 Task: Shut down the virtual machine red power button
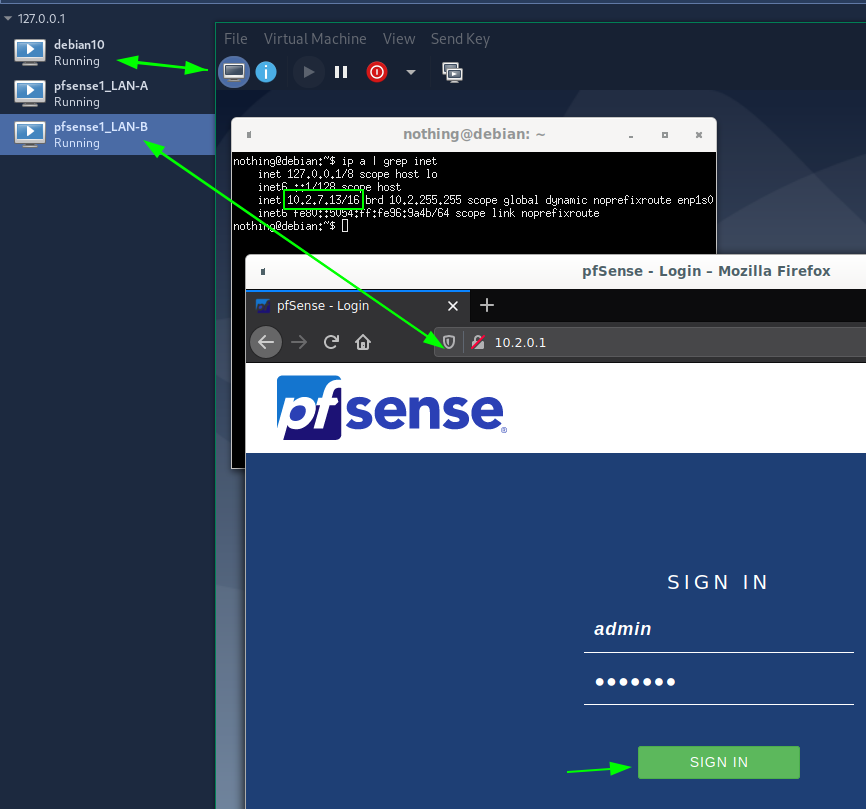pos(377,72)
